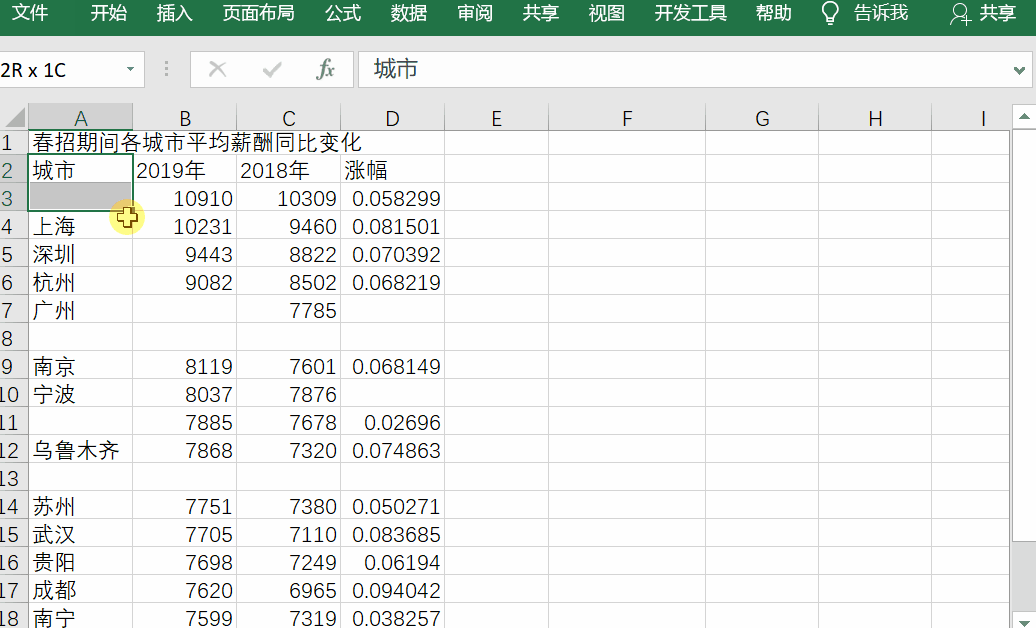Expand the formula bar chevron
Image resolution: width=1036 pixels, height=628 pixels.
pyautogui.click(x=1019, y=70)
